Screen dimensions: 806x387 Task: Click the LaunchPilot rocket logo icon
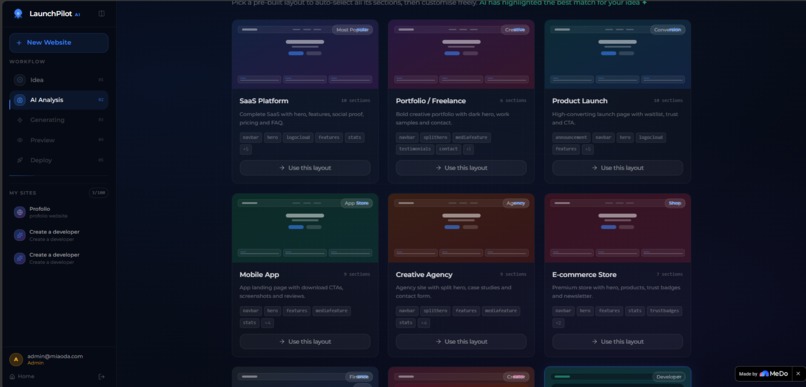coord(18,13)
